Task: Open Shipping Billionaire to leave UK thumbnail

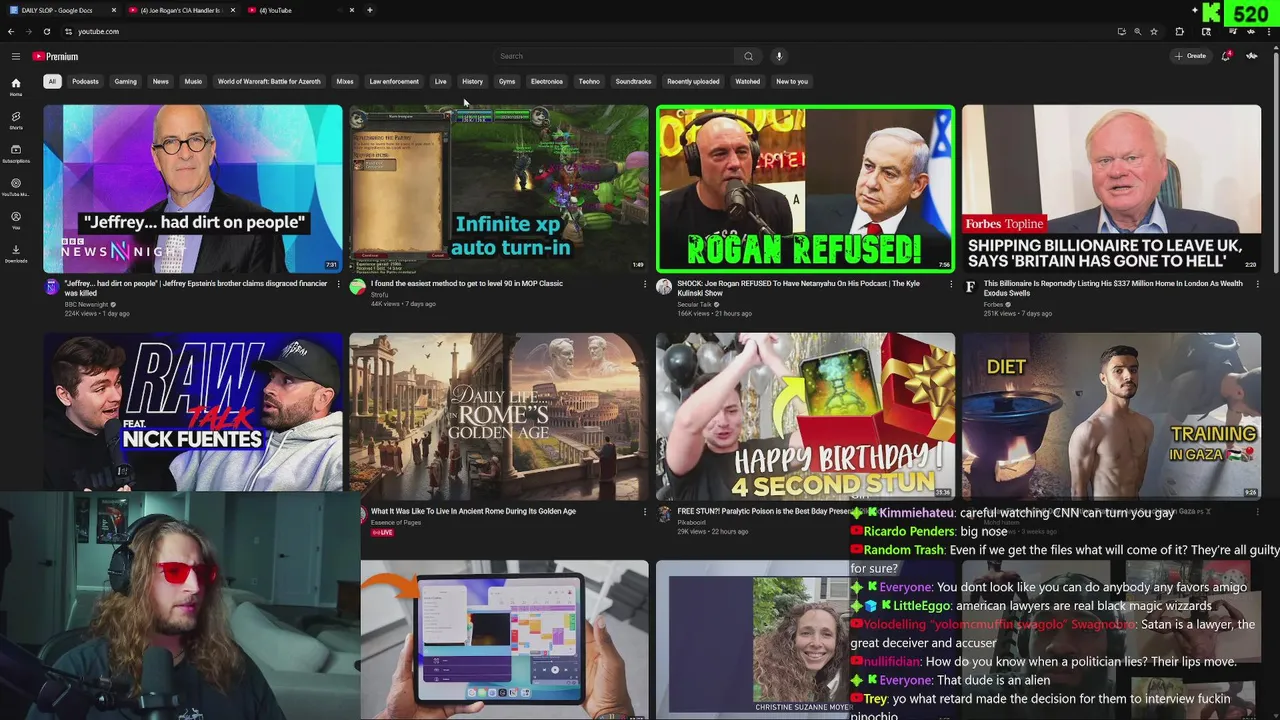Action: tap(1111, 188)
